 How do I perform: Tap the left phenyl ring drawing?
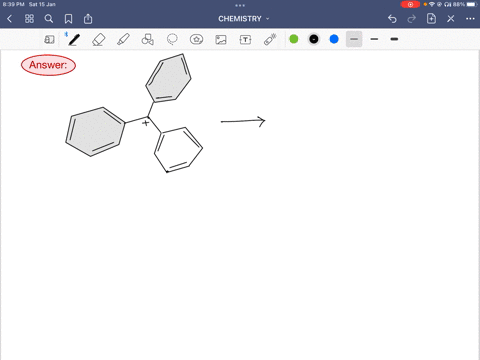tap(95, 131)
